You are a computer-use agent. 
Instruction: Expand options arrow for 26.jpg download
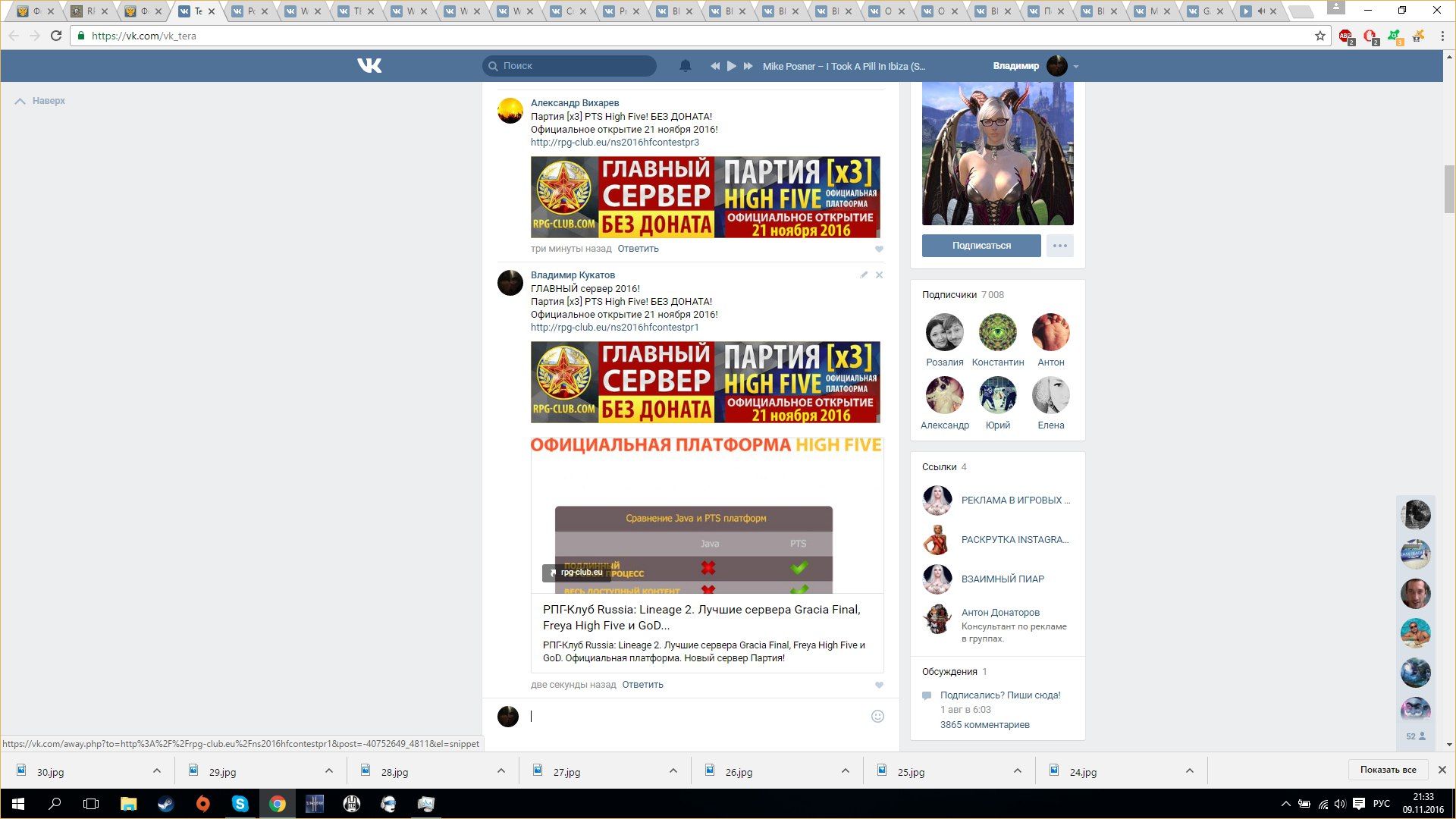[845, 770]
